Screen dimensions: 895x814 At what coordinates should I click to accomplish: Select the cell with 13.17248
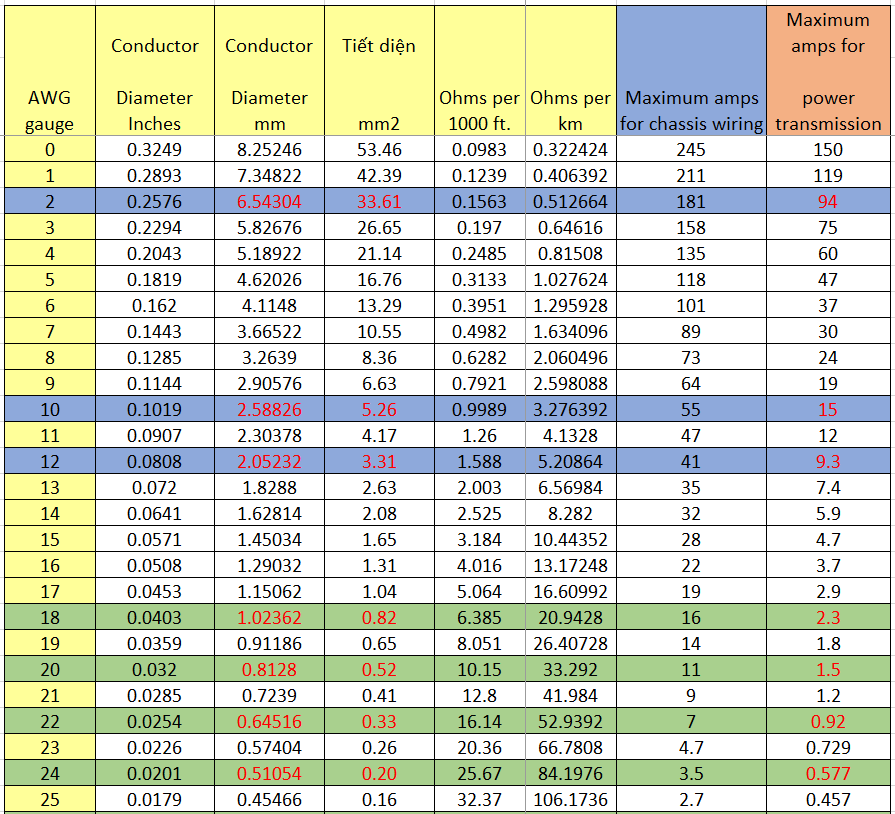[571, 565]
